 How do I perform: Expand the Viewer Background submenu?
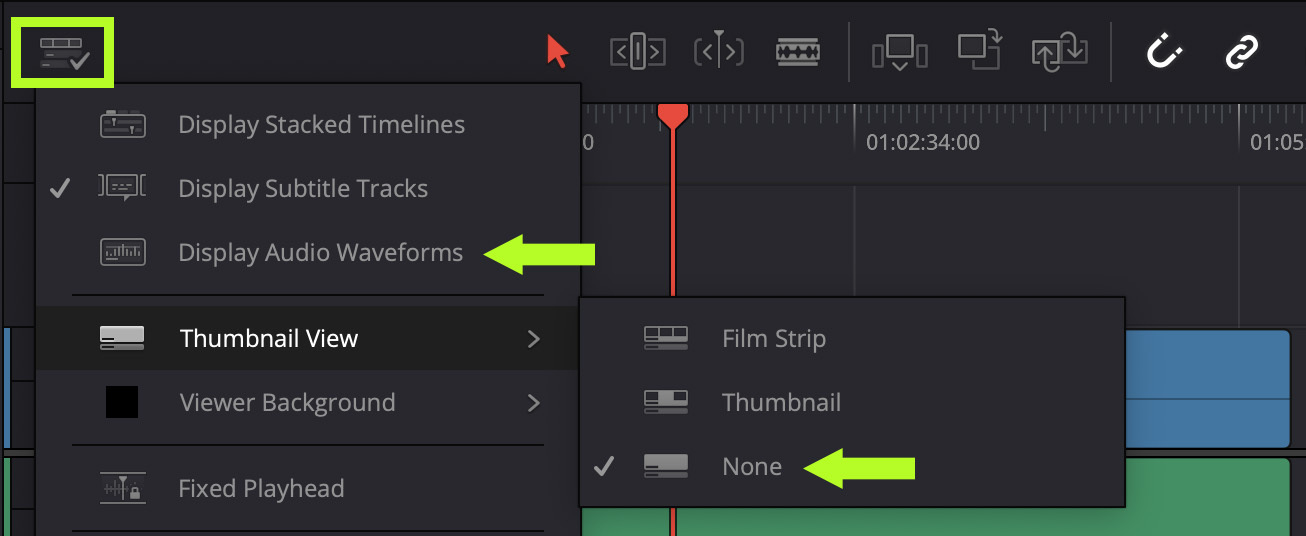pyautogui.click(x=287, y=403)
